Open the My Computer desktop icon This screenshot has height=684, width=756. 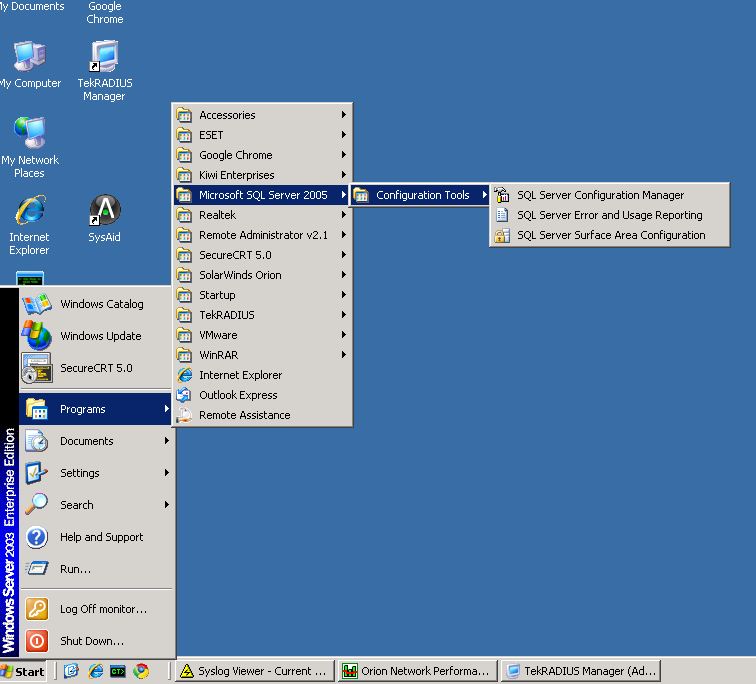coord(29,58)
